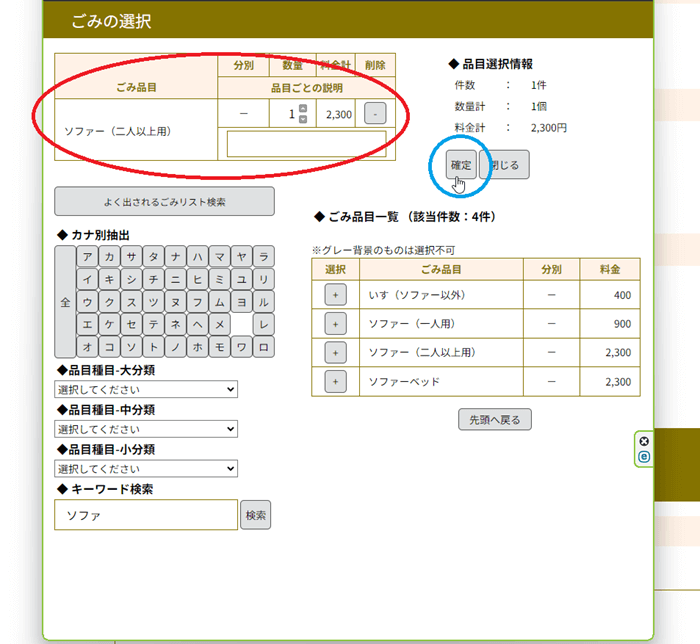This screenshot has width=700, height=644.
Task: Select the 全 kana filter button
Action: tap(65, 302)
